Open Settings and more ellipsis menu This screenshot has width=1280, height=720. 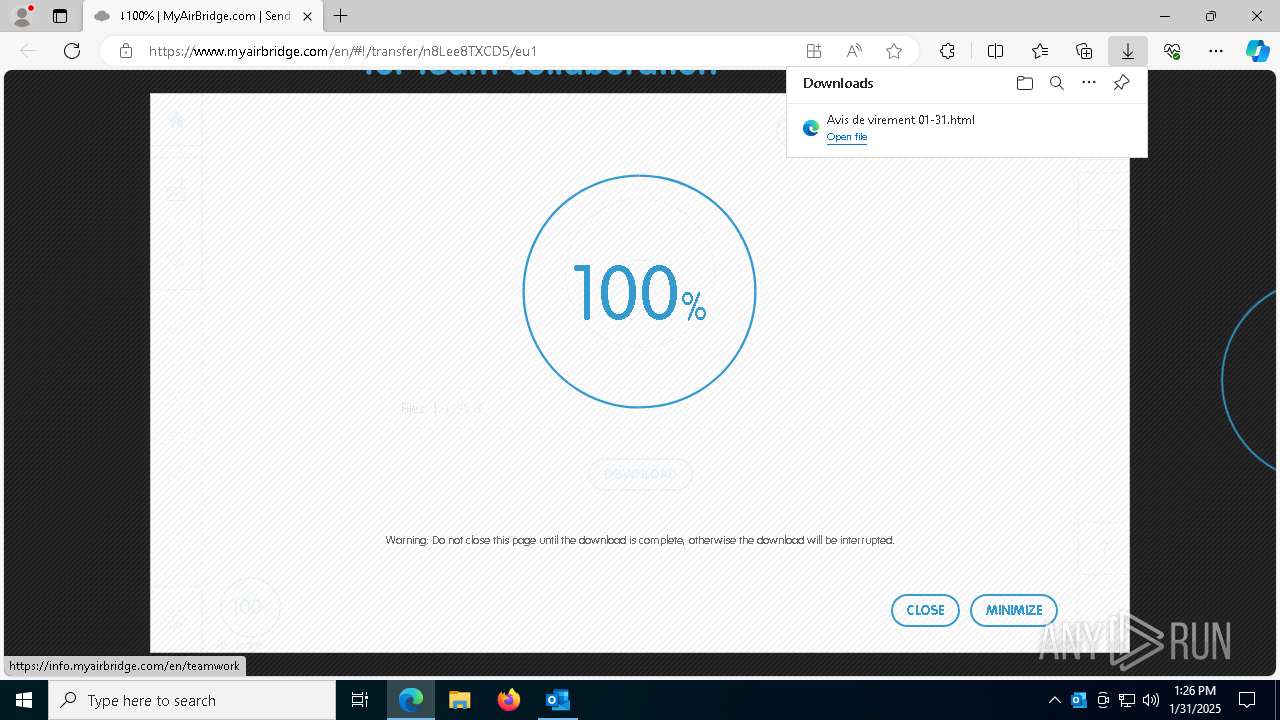pos(1216,51)
